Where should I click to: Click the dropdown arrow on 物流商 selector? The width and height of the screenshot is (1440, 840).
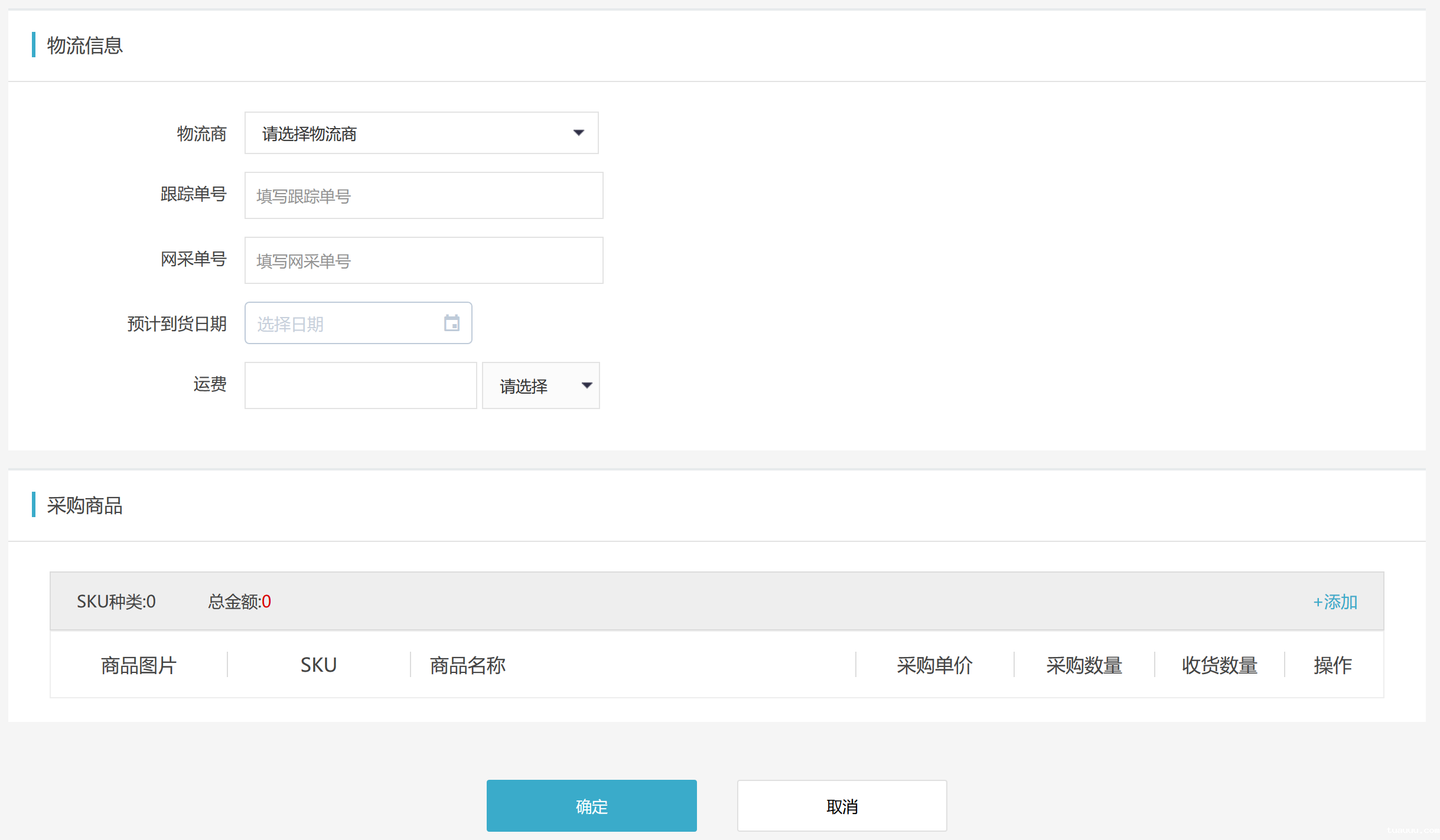(579, 133)
